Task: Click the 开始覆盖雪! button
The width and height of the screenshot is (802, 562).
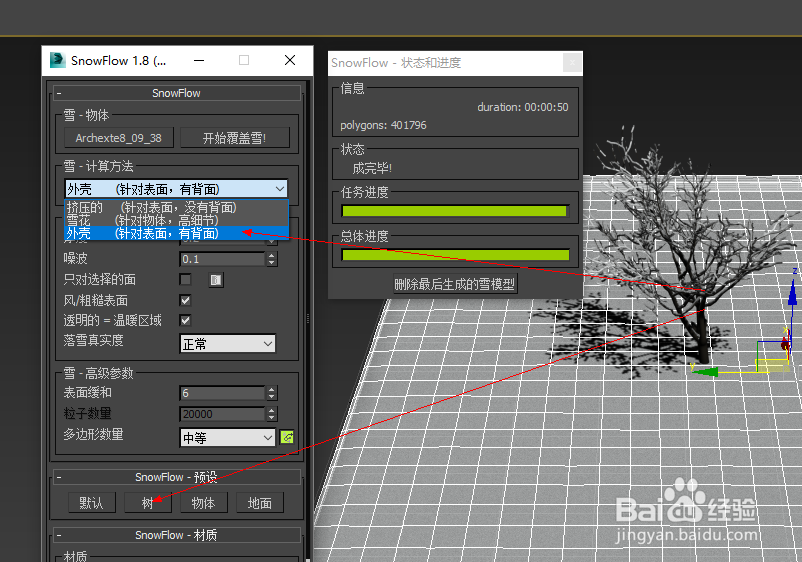Action: click(235, 138)
